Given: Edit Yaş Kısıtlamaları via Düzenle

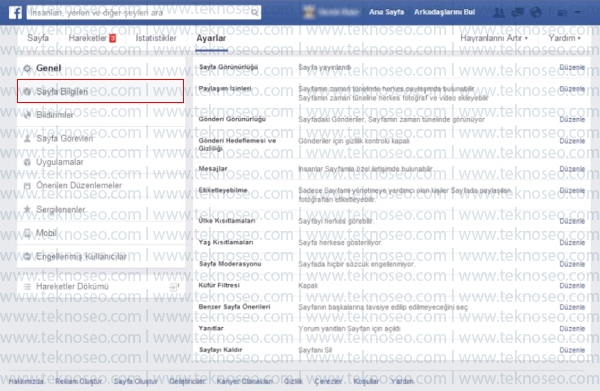Looking at the screenshot, I should pyautogui.click(x=572, y=243).
